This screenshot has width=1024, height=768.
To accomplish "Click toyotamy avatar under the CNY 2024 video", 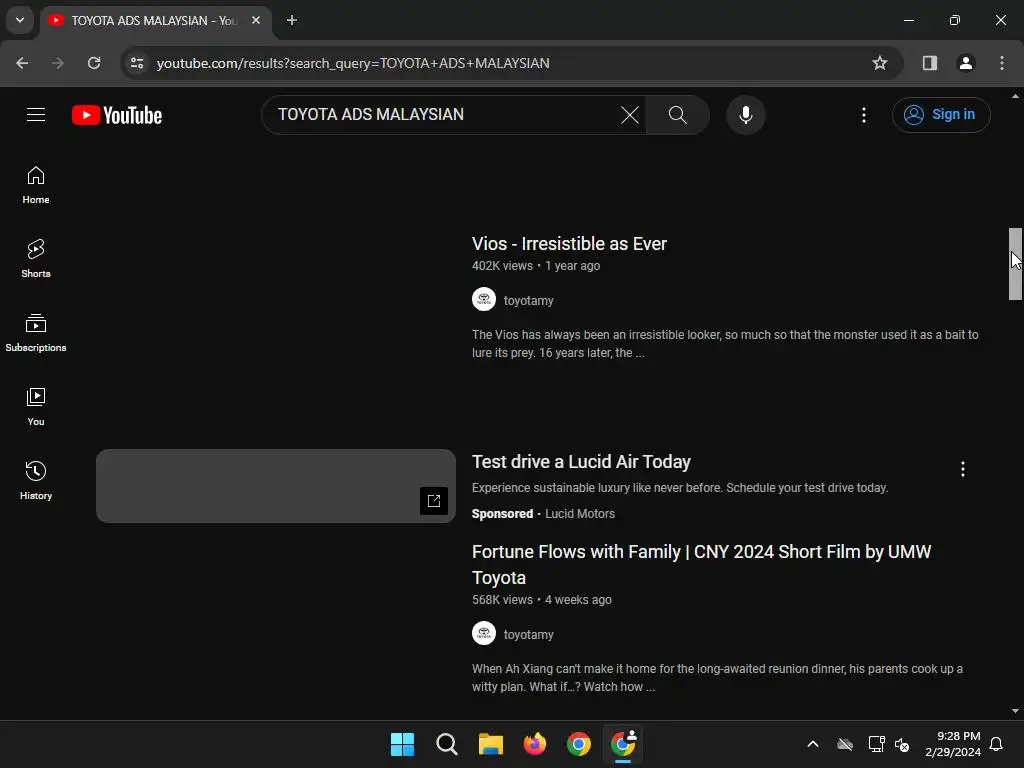I will [484, 633].
